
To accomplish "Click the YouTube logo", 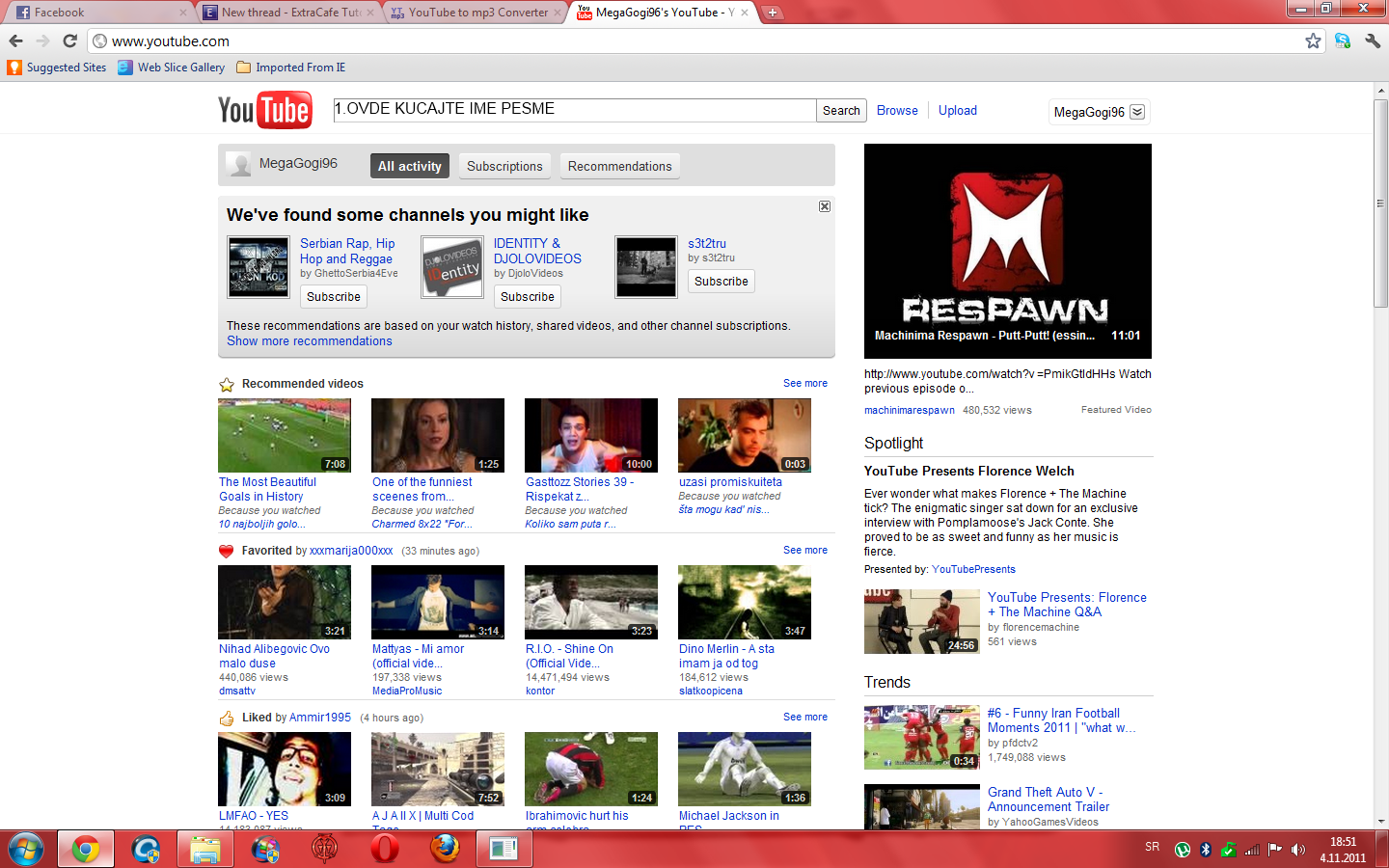I will [x=264, y=110].
